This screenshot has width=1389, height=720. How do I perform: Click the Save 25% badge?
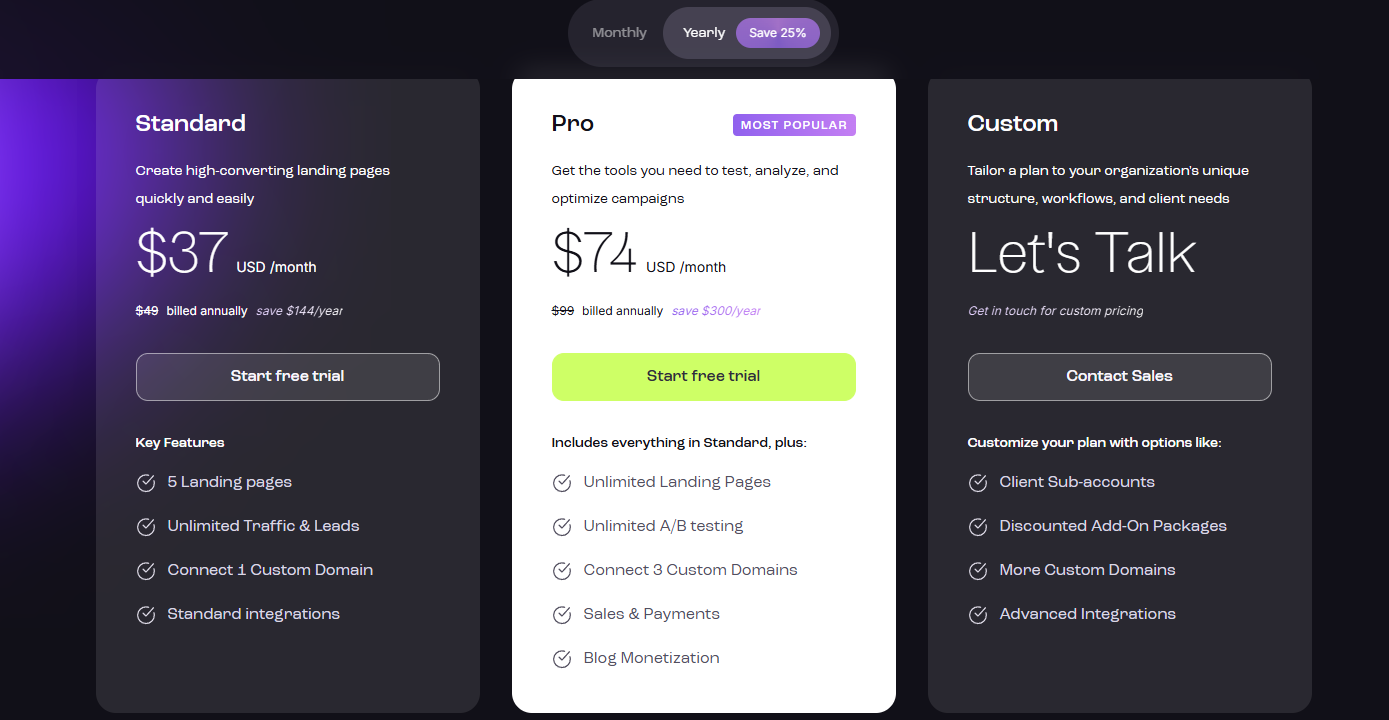point(777,33)
